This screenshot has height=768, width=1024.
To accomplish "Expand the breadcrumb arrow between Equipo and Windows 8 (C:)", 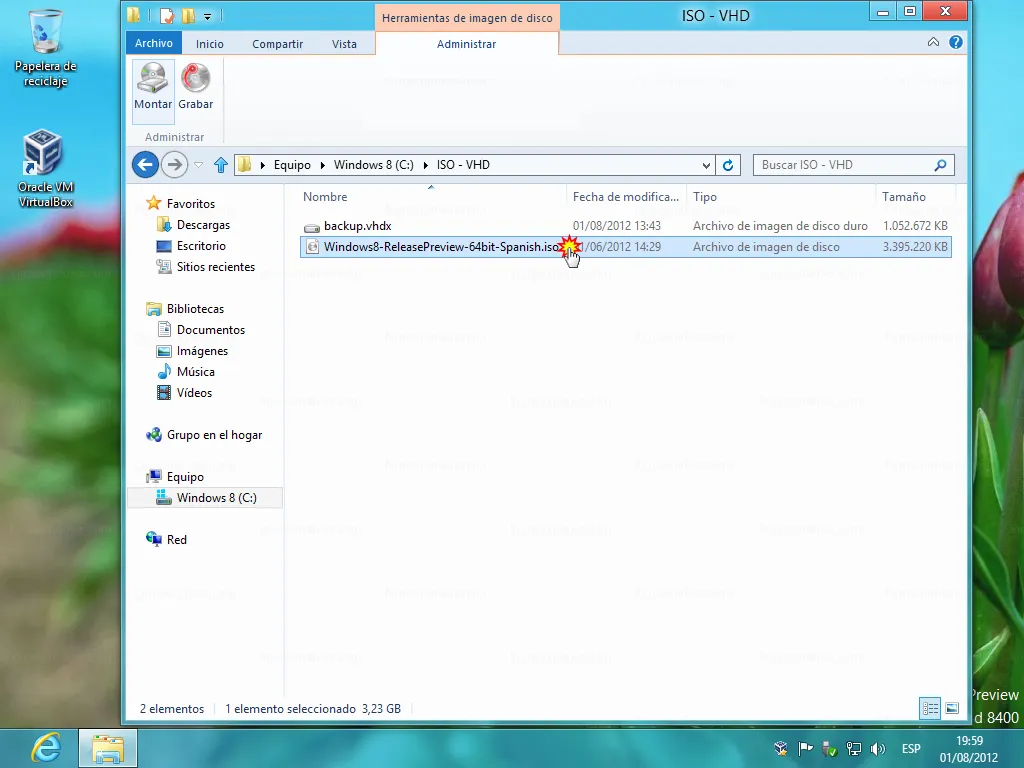I will [x=323, y=165].
